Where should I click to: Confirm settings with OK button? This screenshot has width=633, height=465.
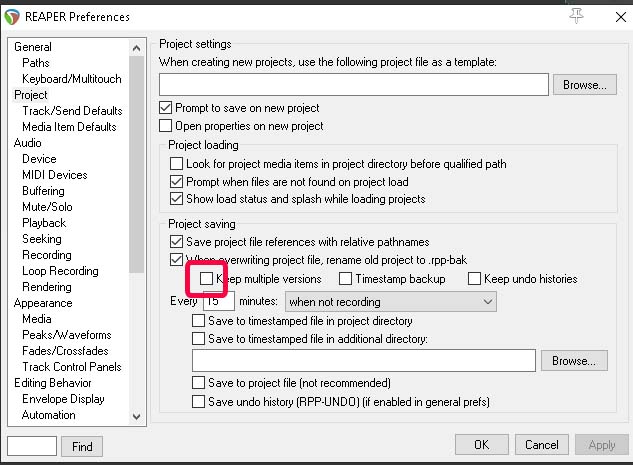click(482, 444)
